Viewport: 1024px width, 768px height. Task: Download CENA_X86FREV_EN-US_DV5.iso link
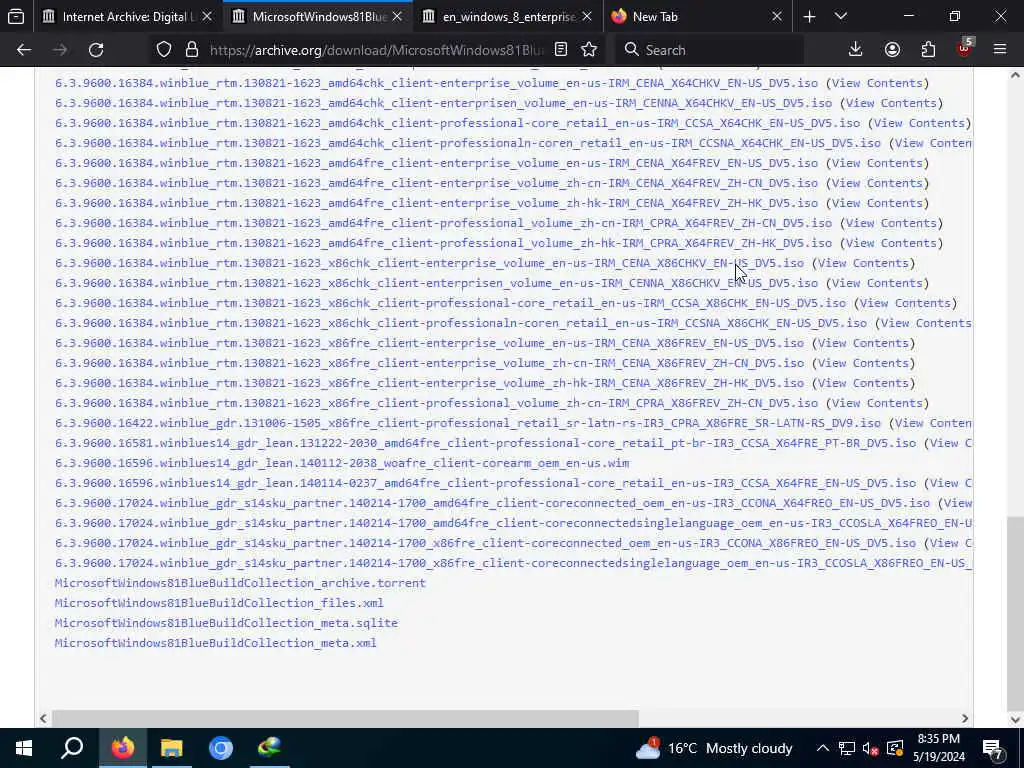tap(429, 343)
